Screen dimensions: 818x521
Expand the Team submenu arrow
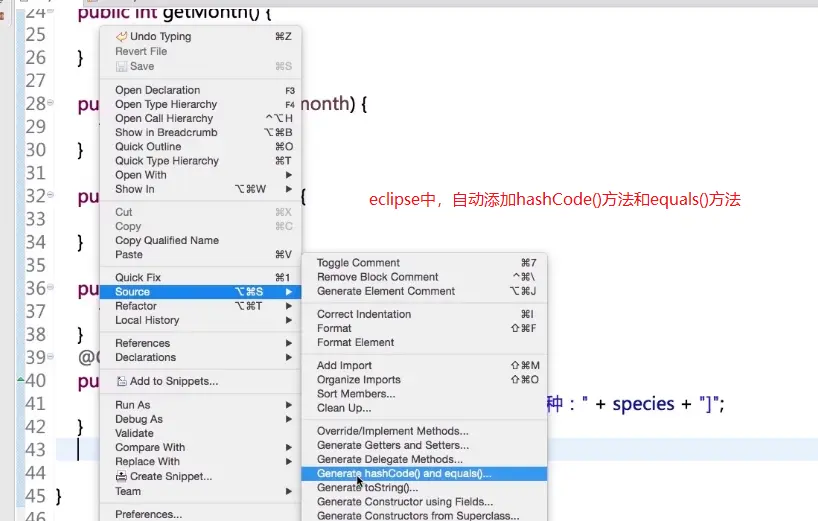point(288,491)
